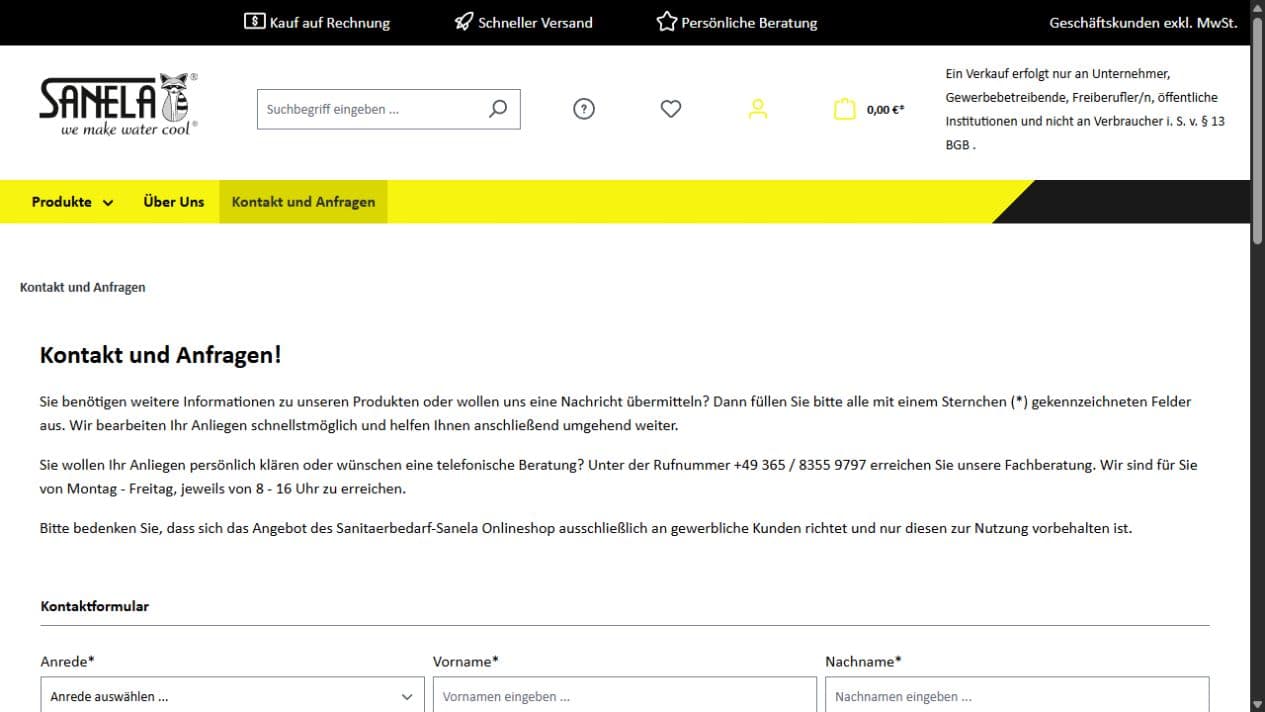Screen dimensions: 1265x712
Task: Click the Kontakt und Anfragen breadcrumb
Action: point(83,287)
